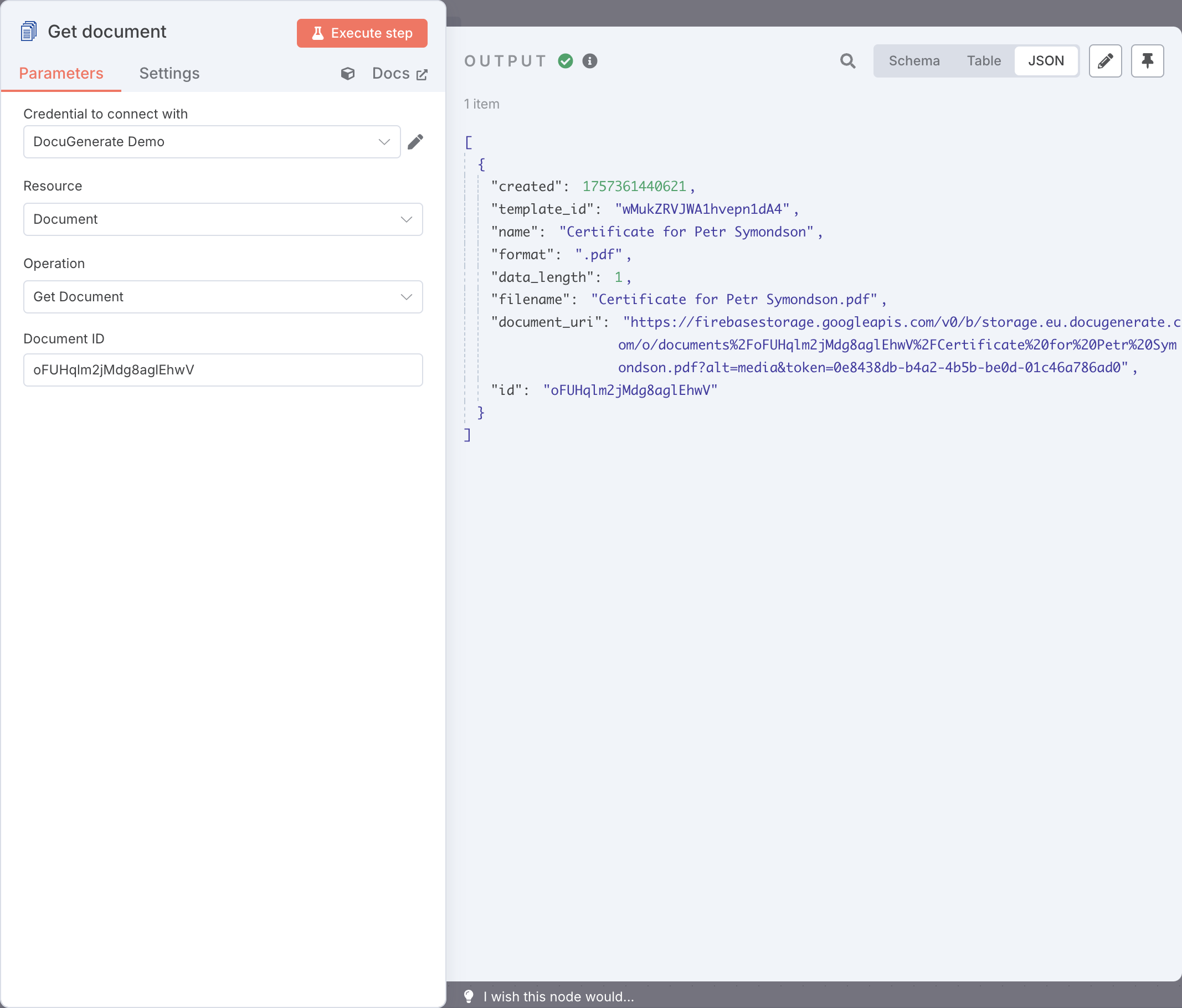Click the OUTPUT panel heading

click(506, 61)
